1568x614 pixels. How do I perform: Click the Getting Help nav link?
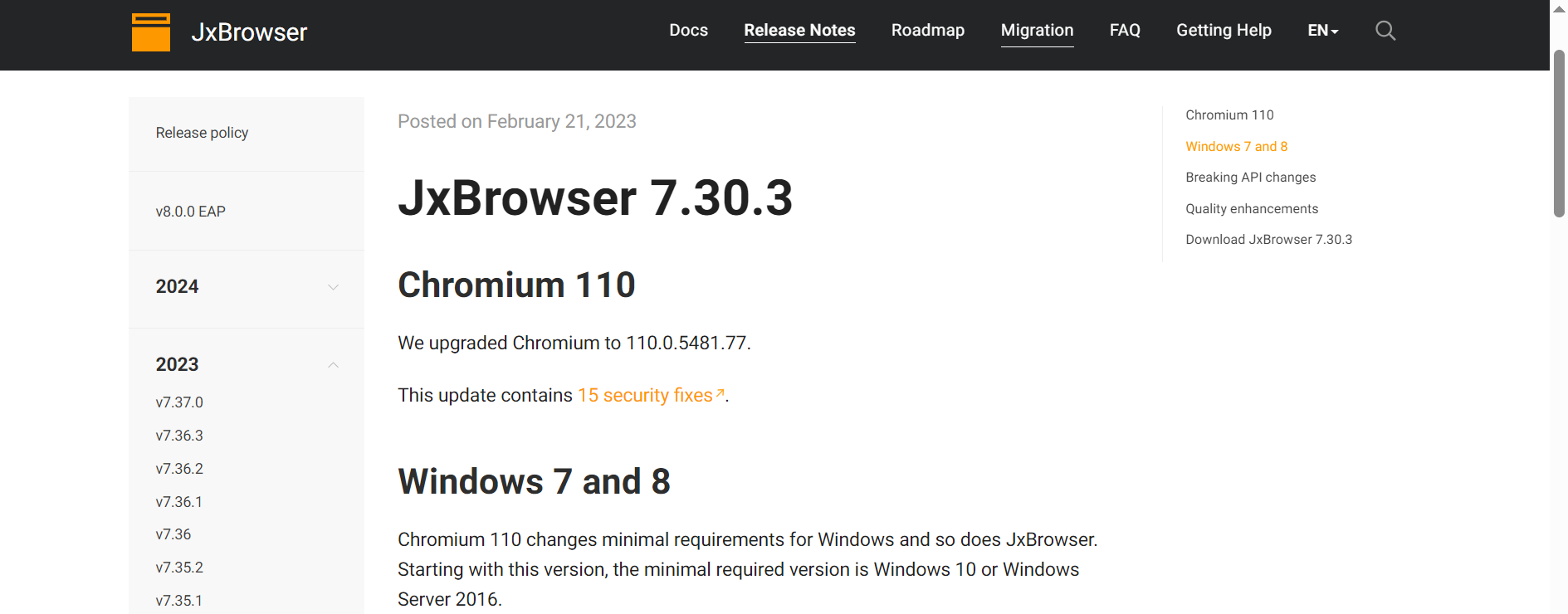click(1224, 31)
